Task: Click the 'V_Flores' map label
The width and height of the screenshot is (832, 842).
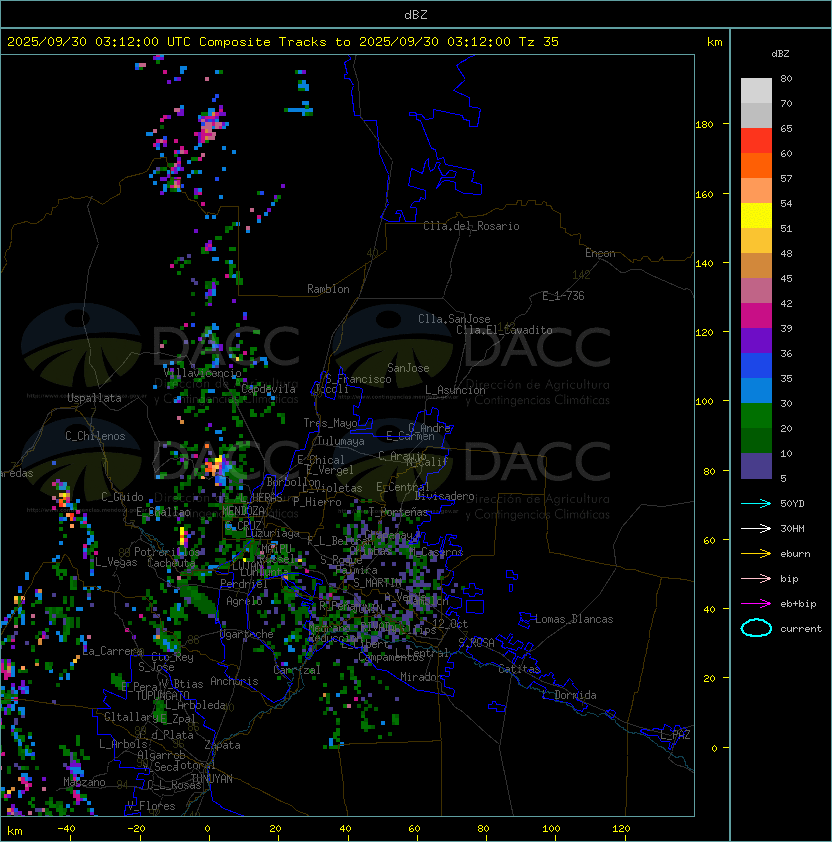Action: pos(151,806)
